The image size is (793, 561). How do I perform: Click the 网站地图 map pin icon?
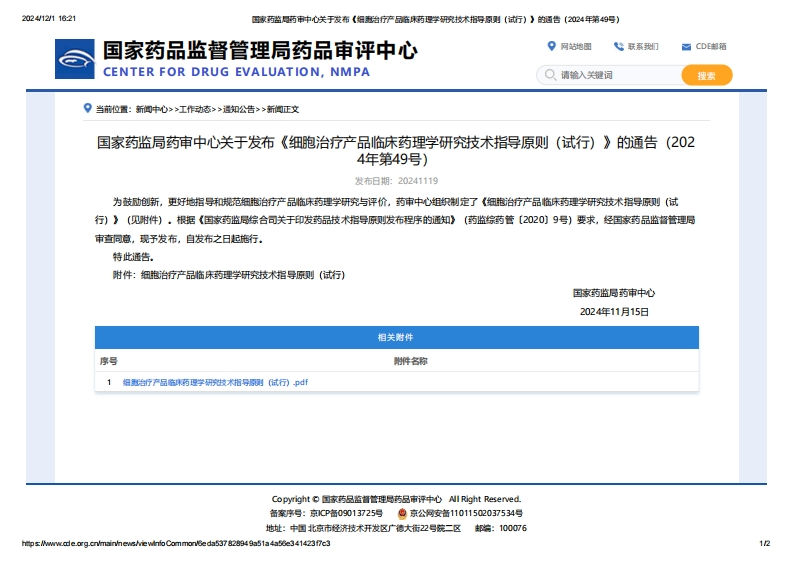pyautogui.click(x=551, y=46)
